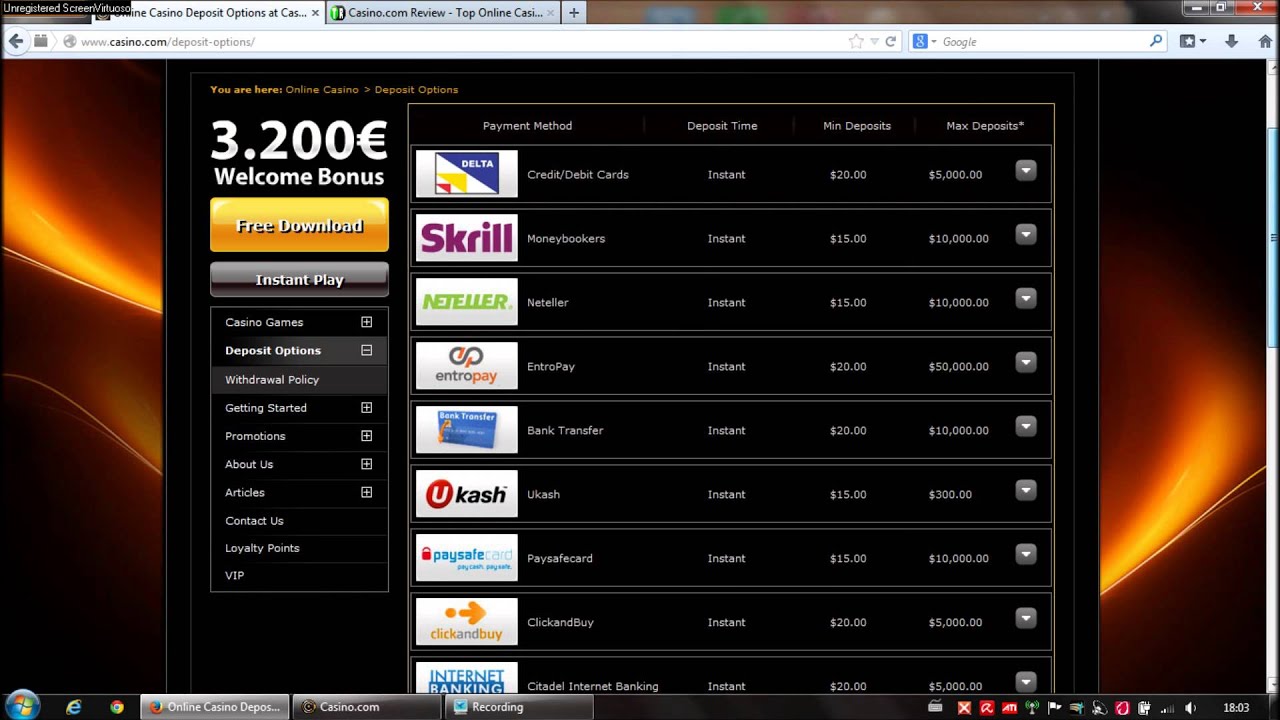
Task: Click the taskbar clock 18:03
Action: [x=1236, y=708]
